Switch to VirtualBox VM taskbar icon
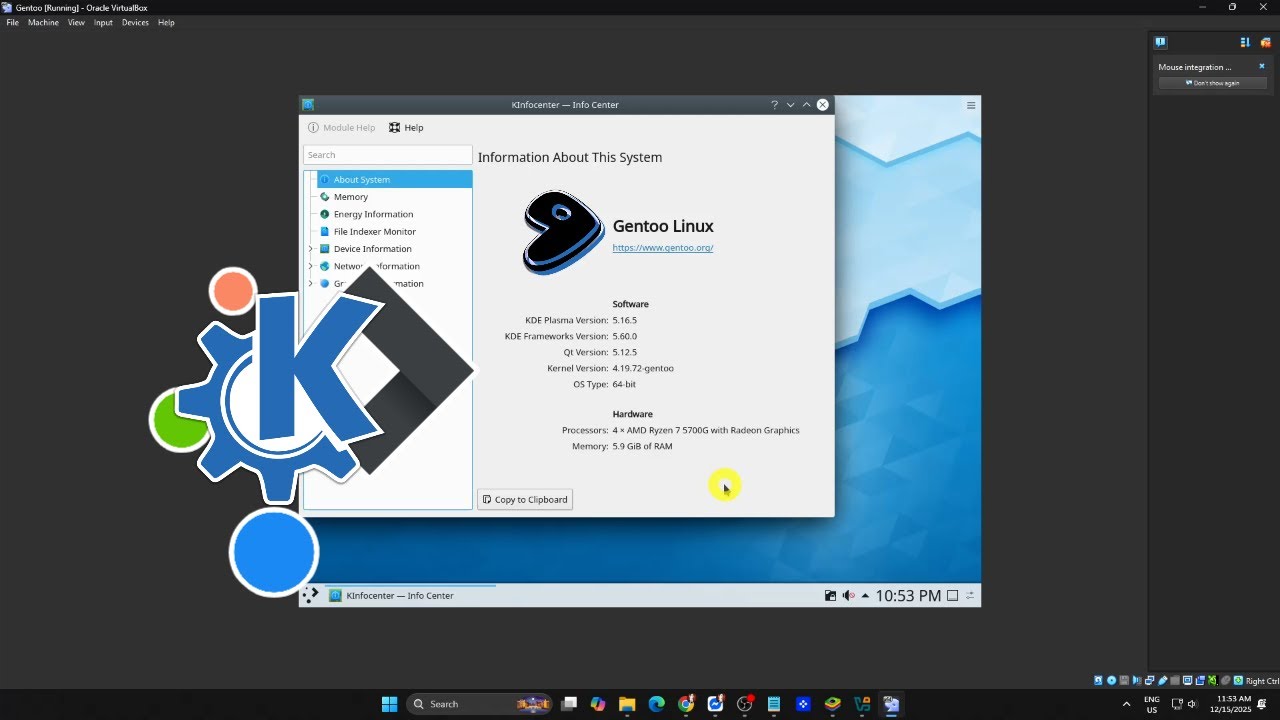Screen dimensions: 1280x720 891,704
